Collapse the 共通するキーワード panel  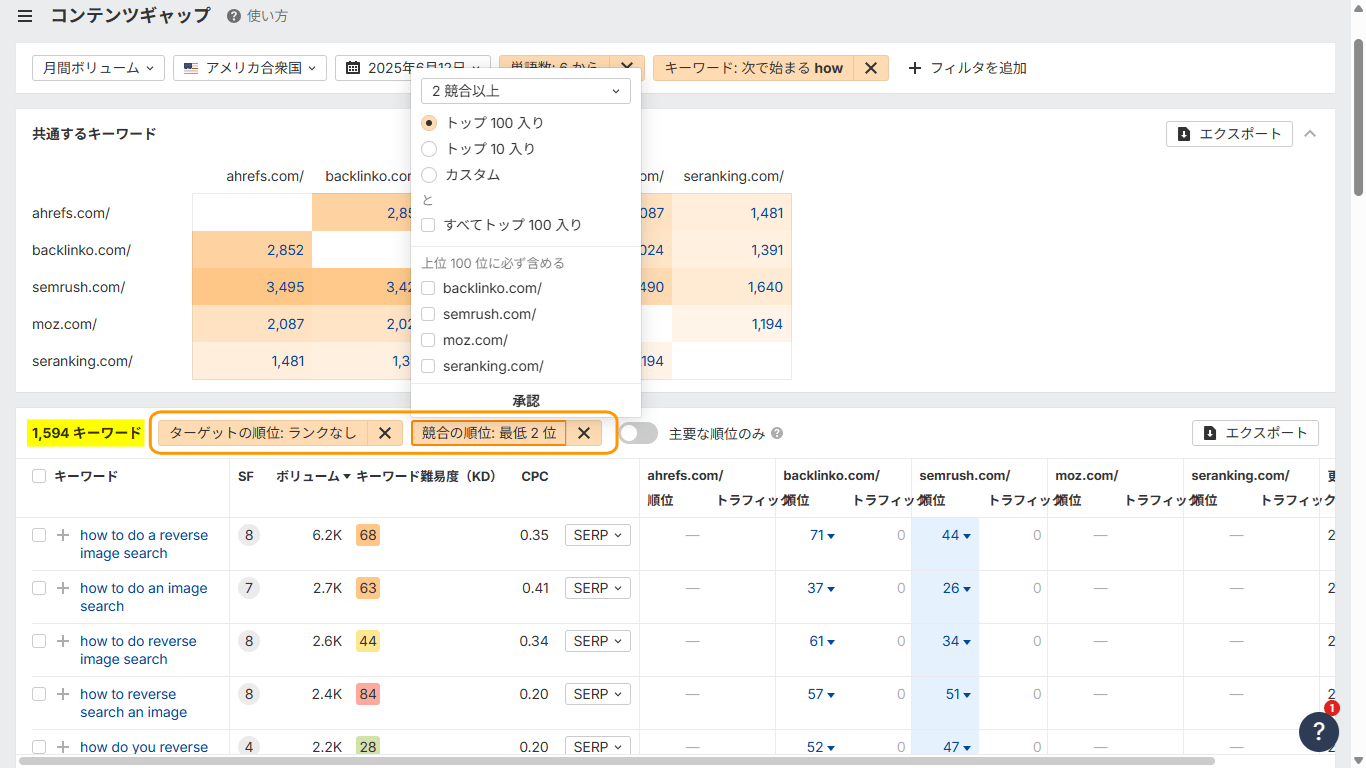(x=1310, y=133)
